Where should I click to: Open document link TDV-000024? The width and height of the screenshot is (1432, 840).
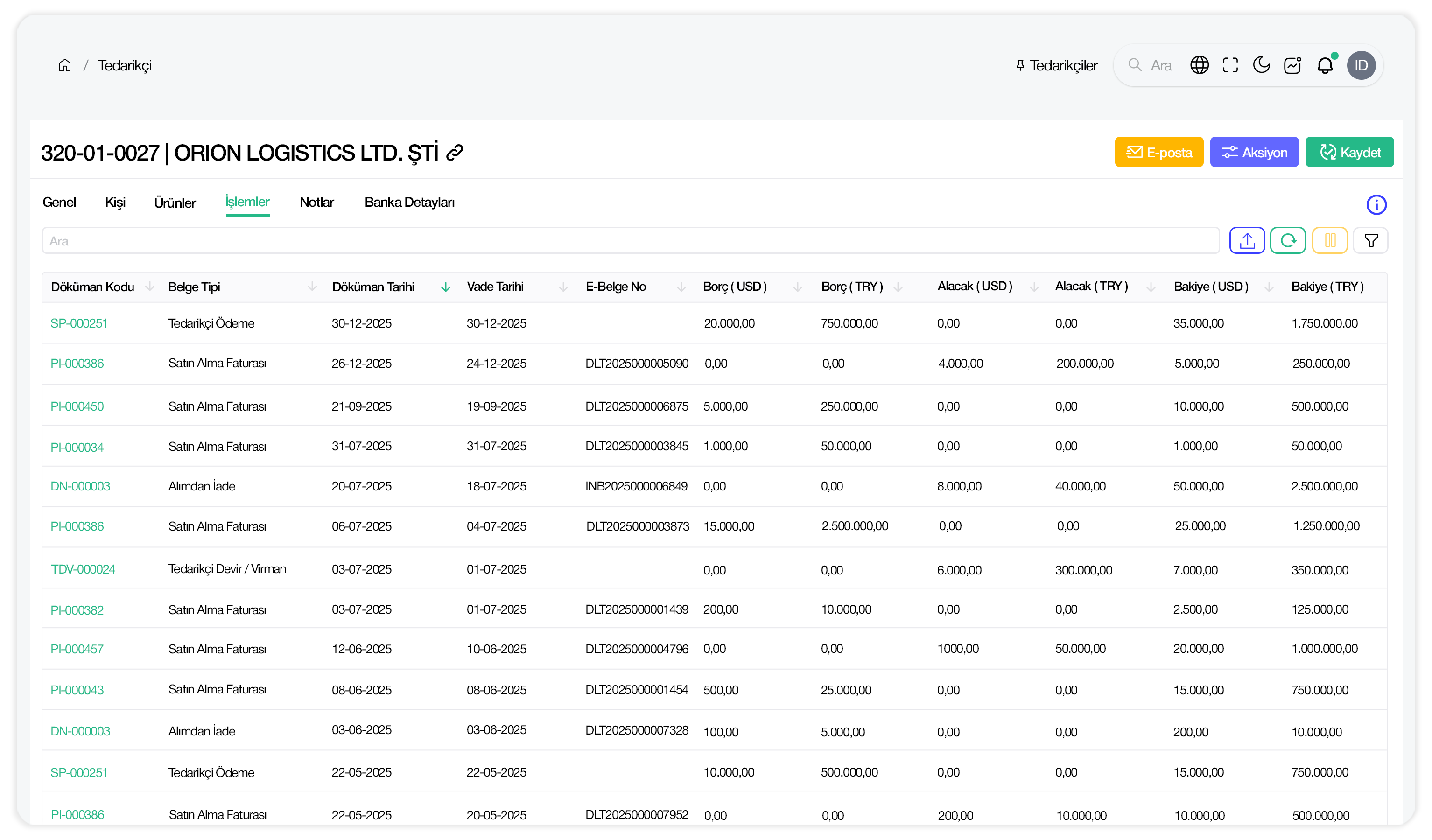(83, 569)
